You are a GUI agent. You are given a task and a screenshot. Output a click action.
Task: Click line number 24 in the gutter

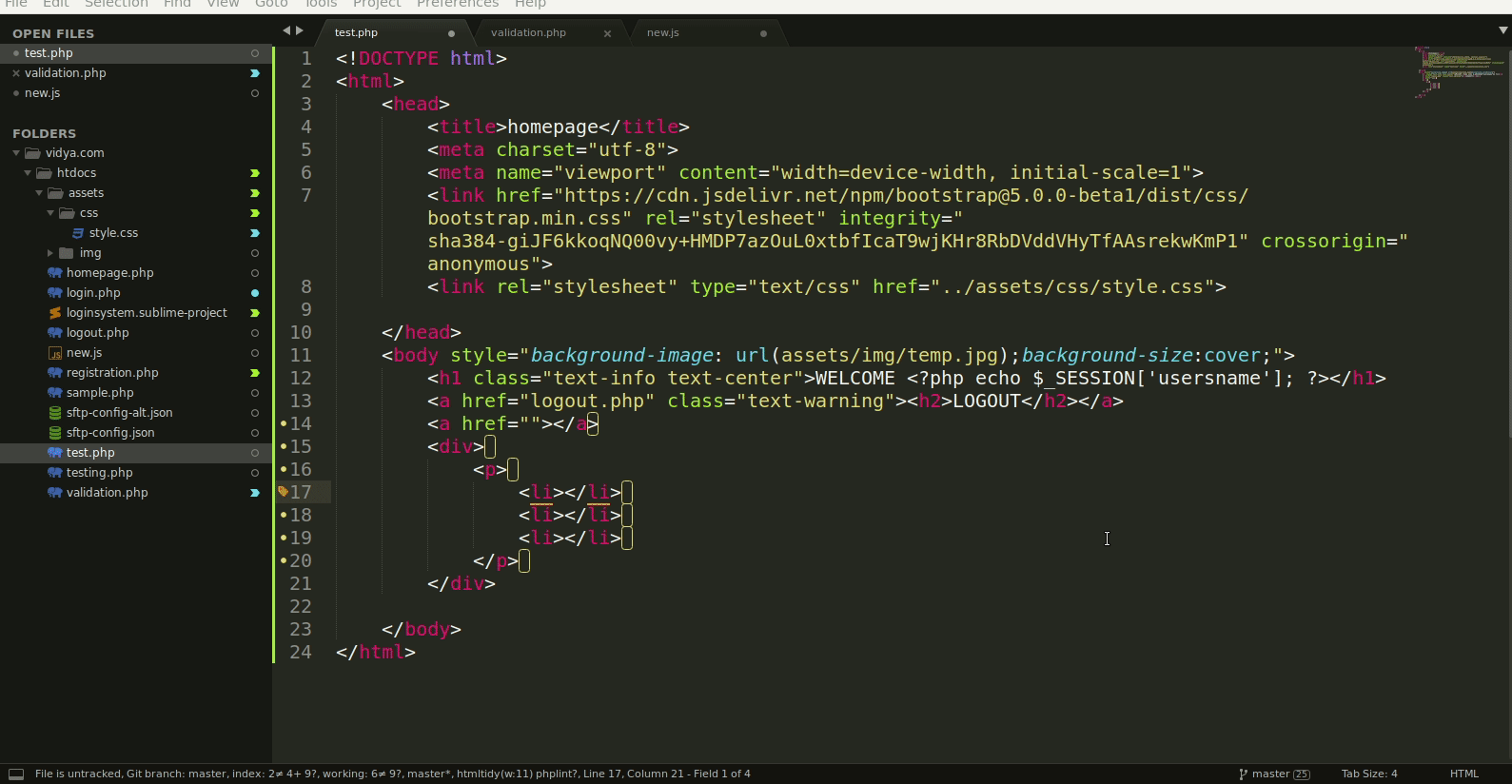pos(301,652)
